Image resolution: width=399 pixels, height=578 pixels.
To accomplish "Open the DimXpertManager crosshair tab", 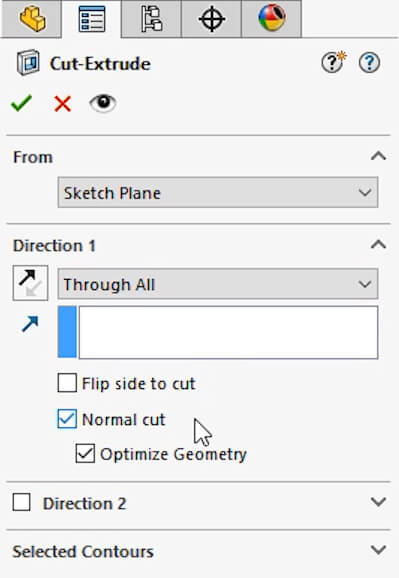I will coord(211,18).
